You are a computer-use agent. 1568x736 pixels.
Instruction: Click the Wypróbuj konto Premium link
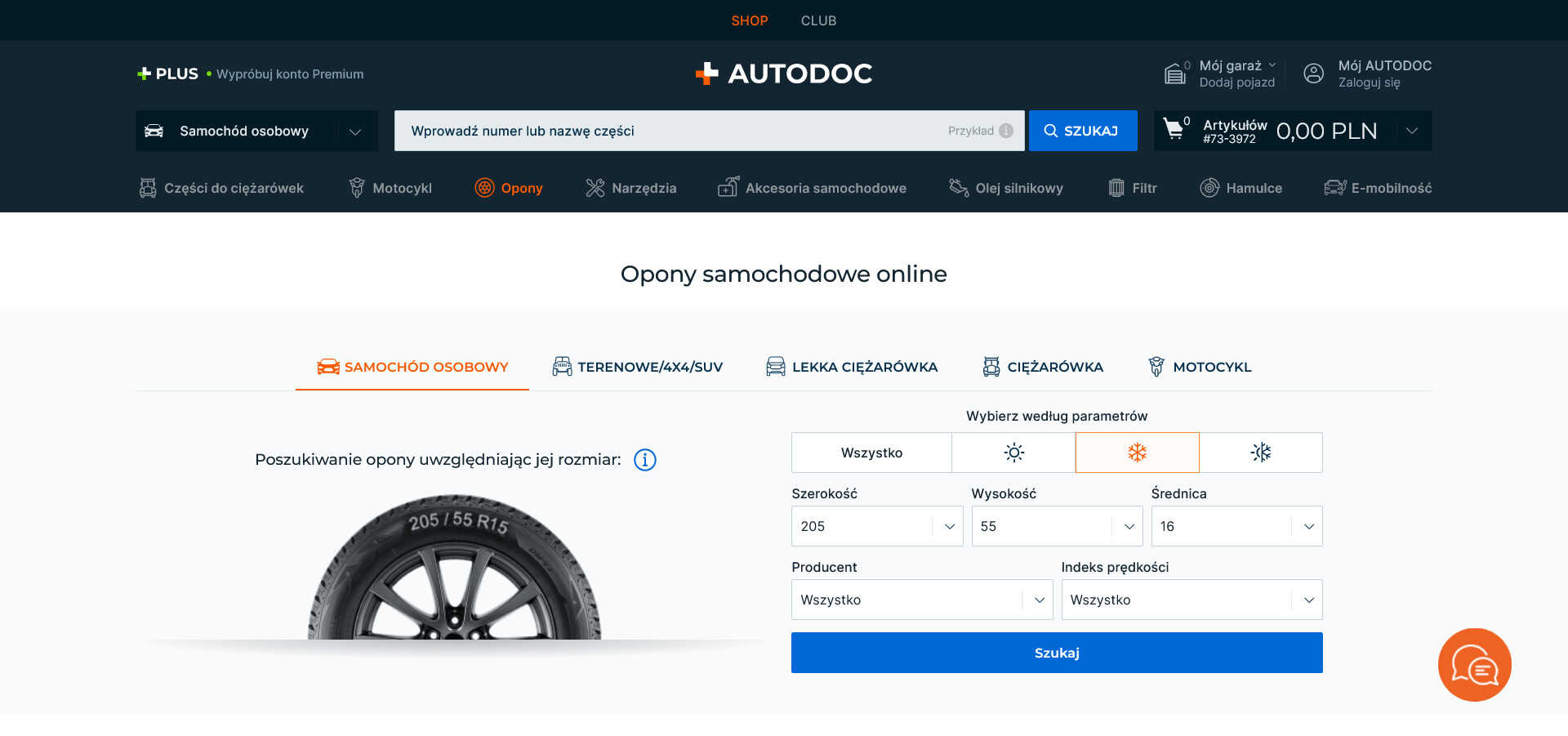click(289, 74)
